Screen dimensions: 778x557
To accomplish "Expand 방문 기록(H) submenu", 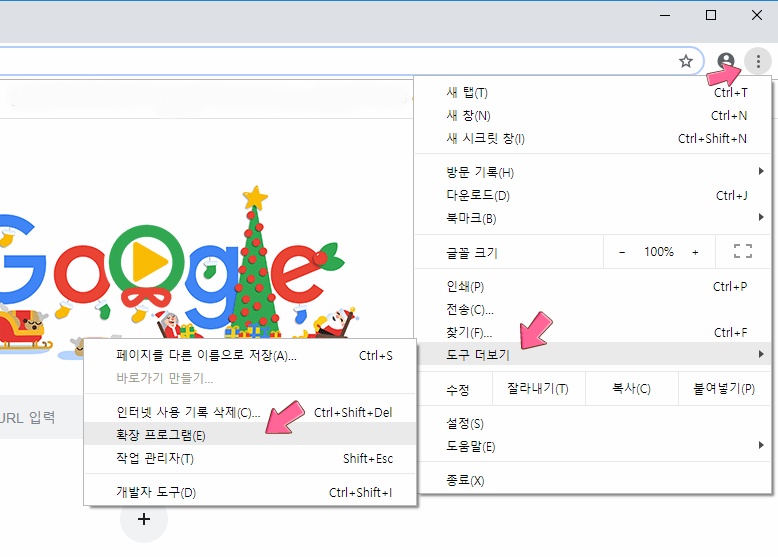I will pyautogui.click(x=593, y=172).
